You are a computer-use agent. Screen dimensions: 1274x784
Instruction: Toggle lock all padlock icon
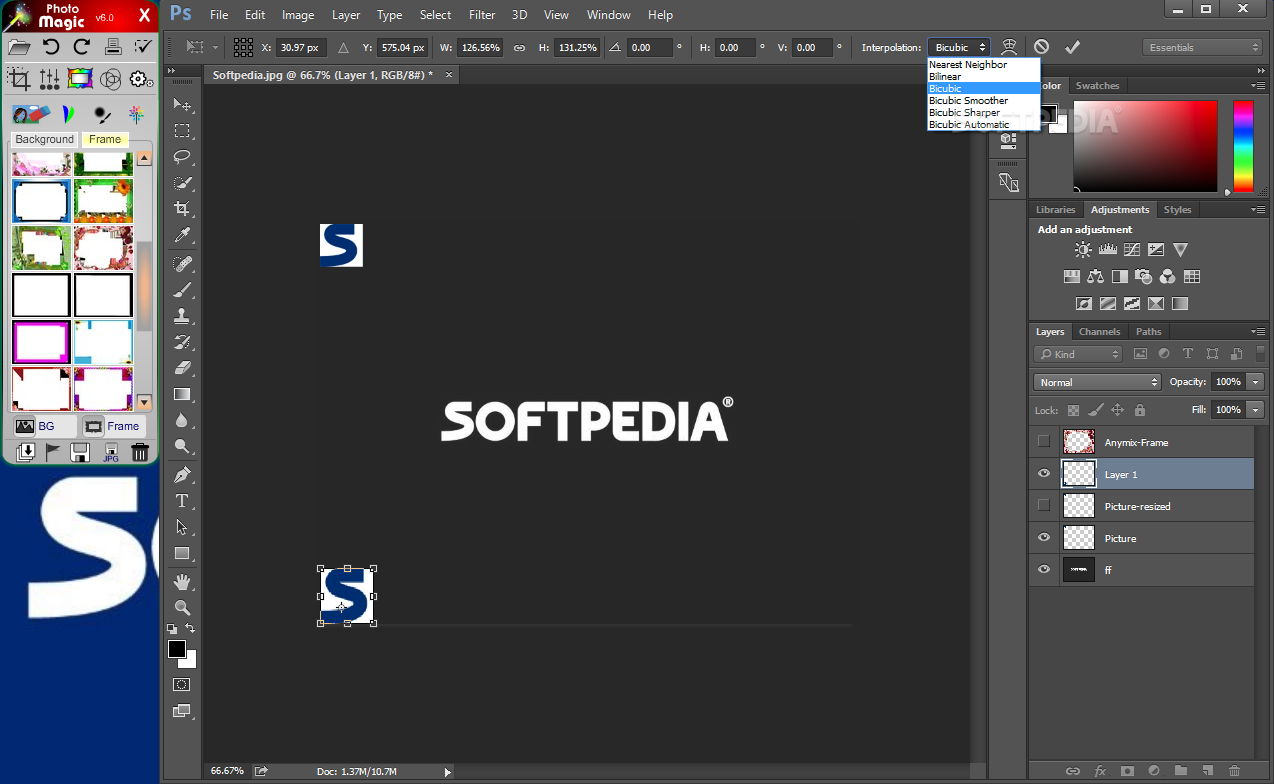[x=1140, y=410]
